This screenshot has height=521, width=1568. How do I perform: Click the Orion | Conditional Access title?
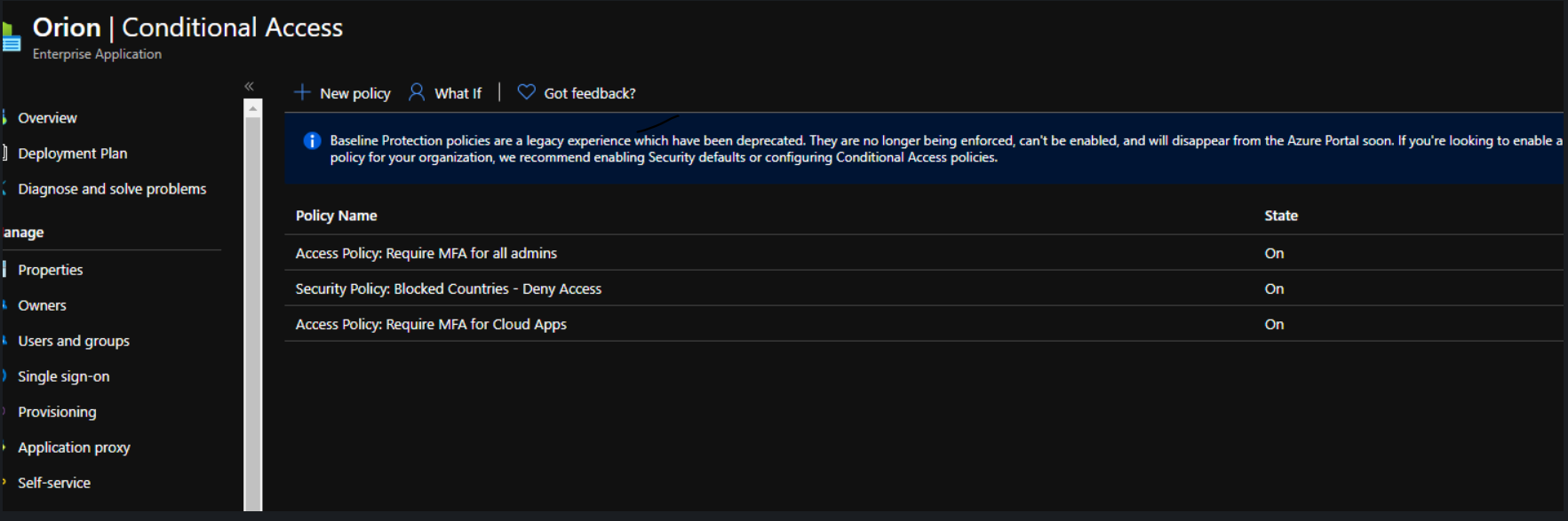click(187, 28)
